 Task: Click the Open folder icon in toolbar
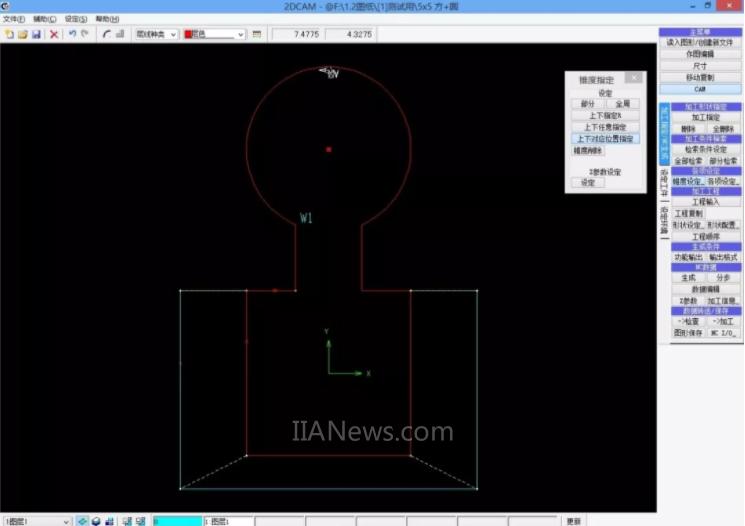coord(22,34)
